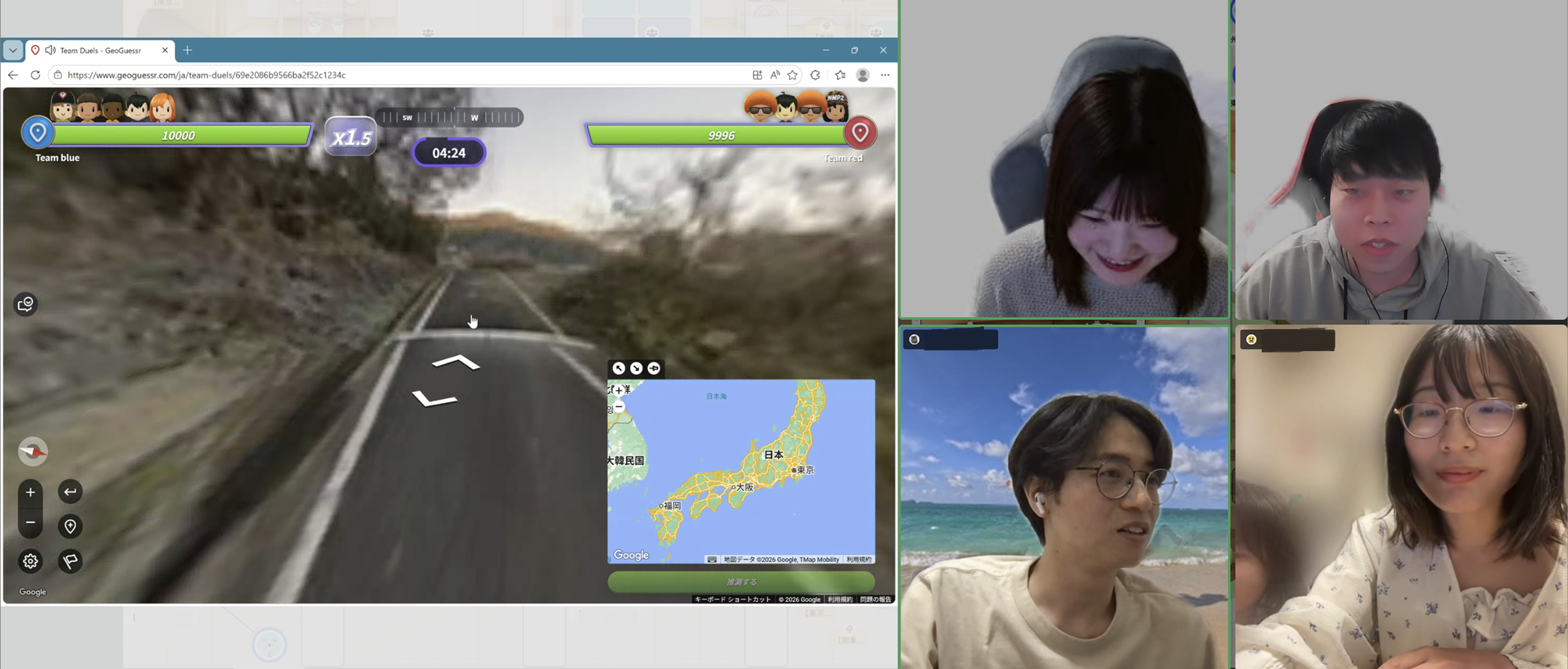Click the compass to face north
Image resolution: width=1568 pixels, height=669 pixels.
coord(33,452)
